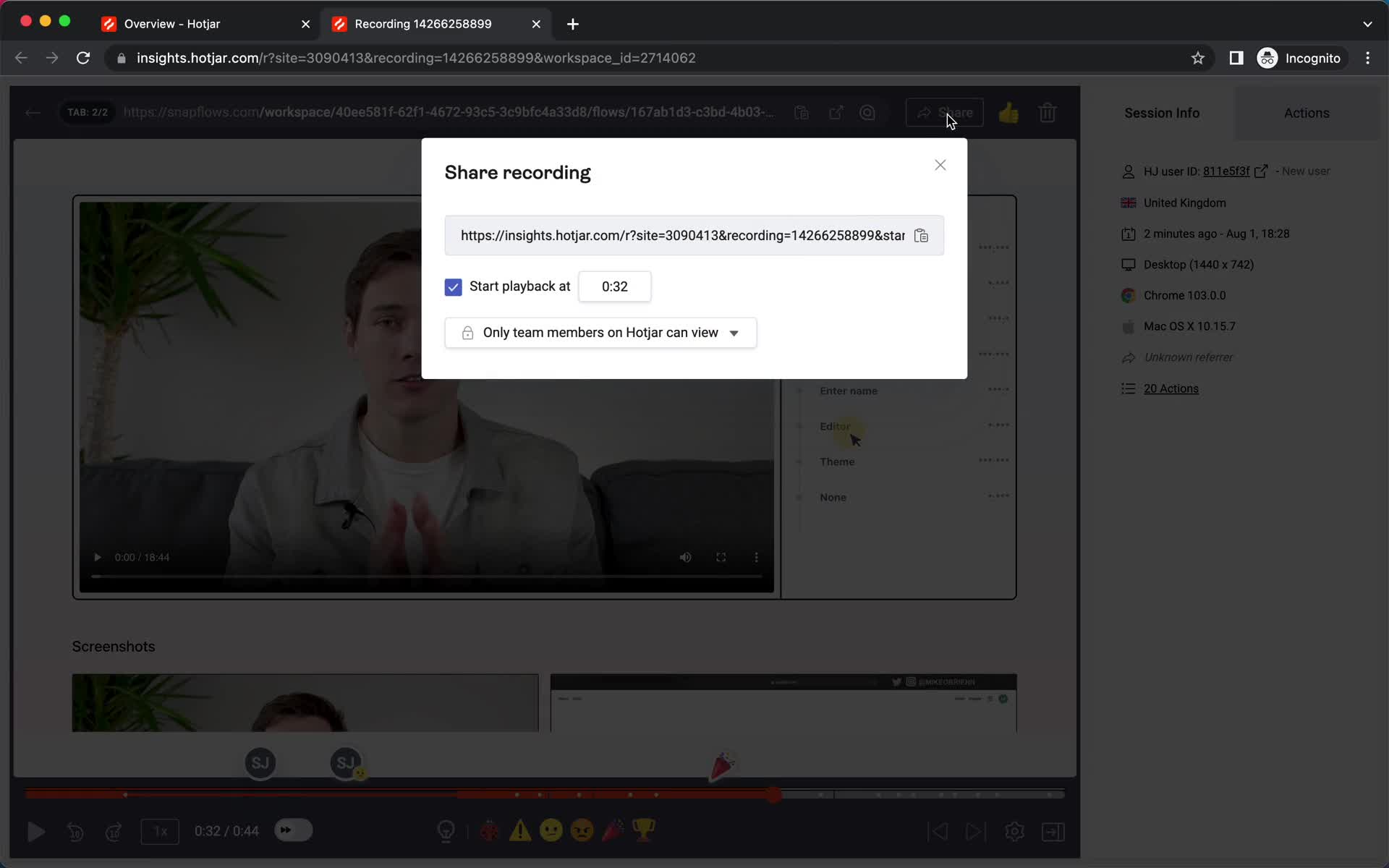Switch to the Session Info tab
This screenshot has height=868, width=1389.
coord(1162,113)
